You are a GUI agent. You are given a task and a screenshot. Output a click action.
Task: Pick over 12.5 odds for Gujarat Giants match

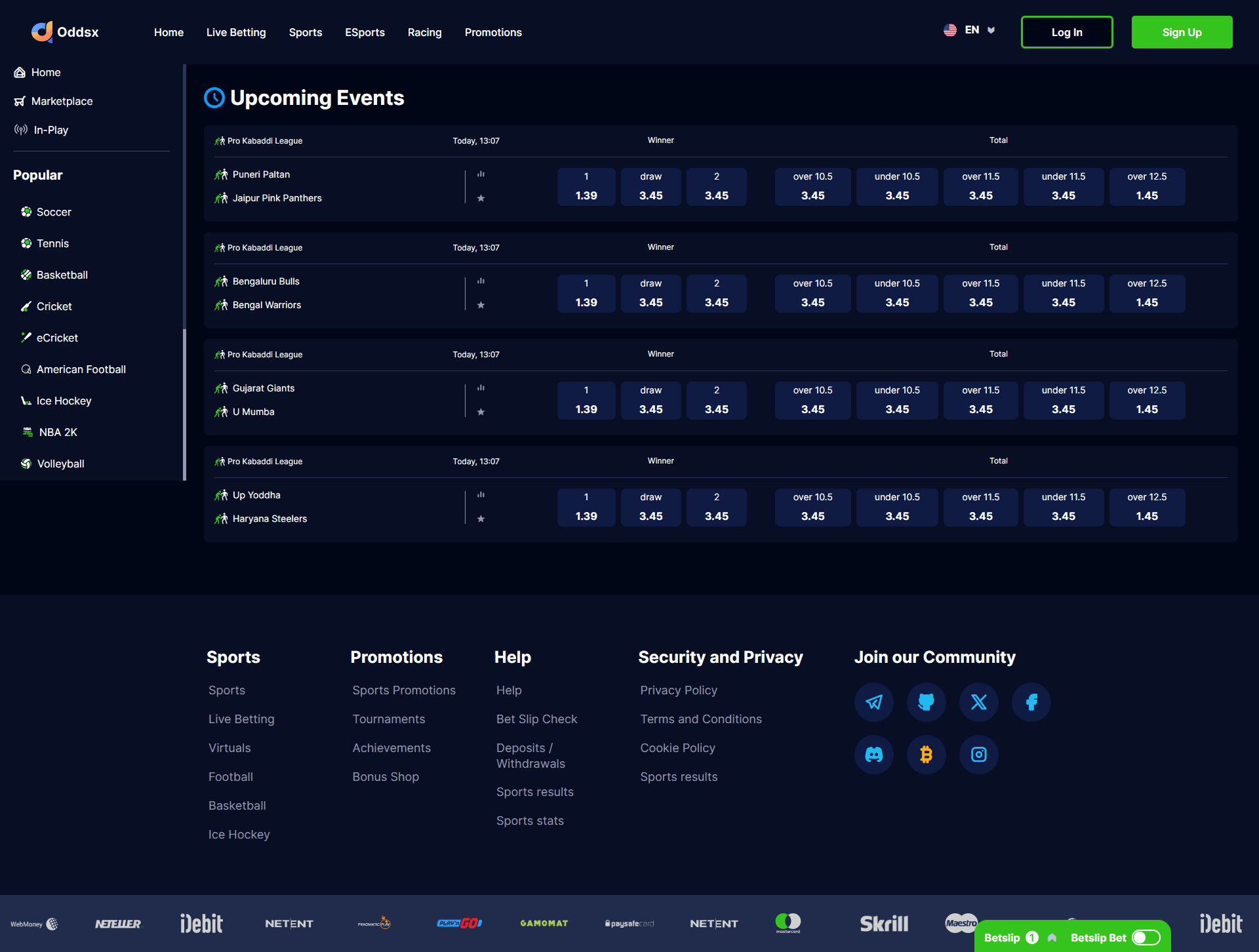pyautogui.click(x=1147, y=400)
